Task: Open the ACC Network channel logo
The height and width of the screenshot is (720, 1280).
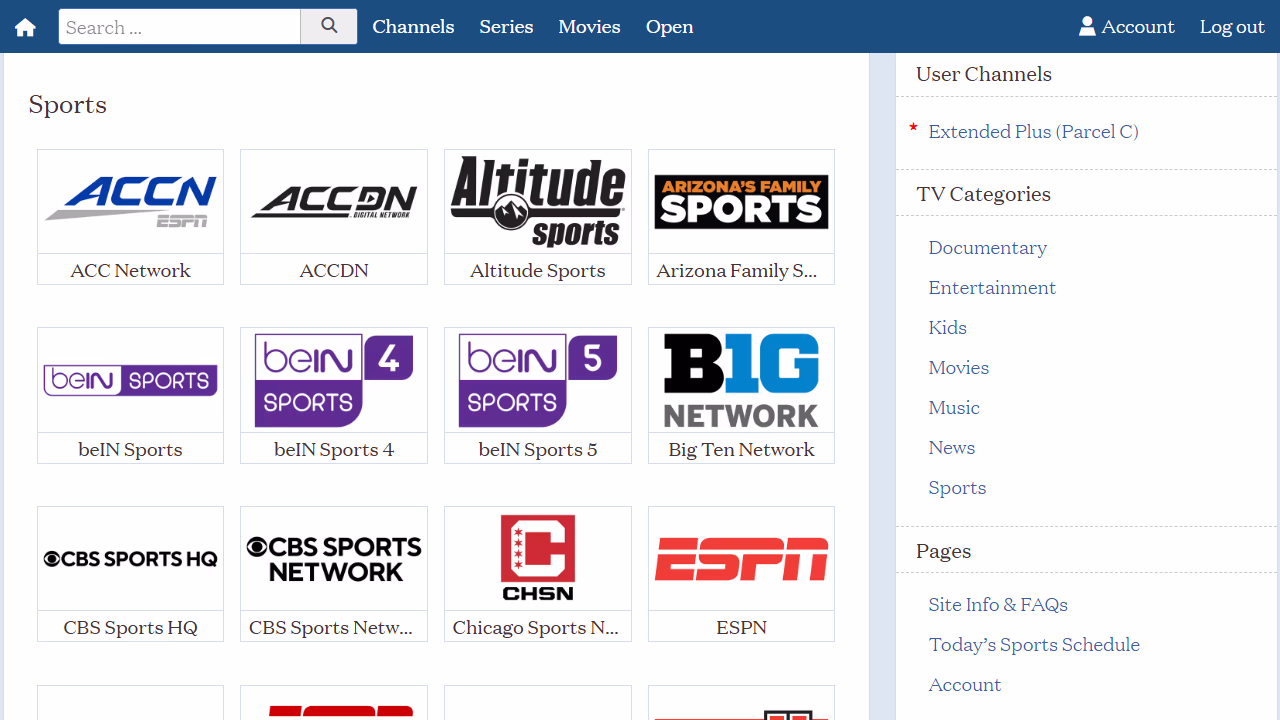Action: [x=130, y=202]
